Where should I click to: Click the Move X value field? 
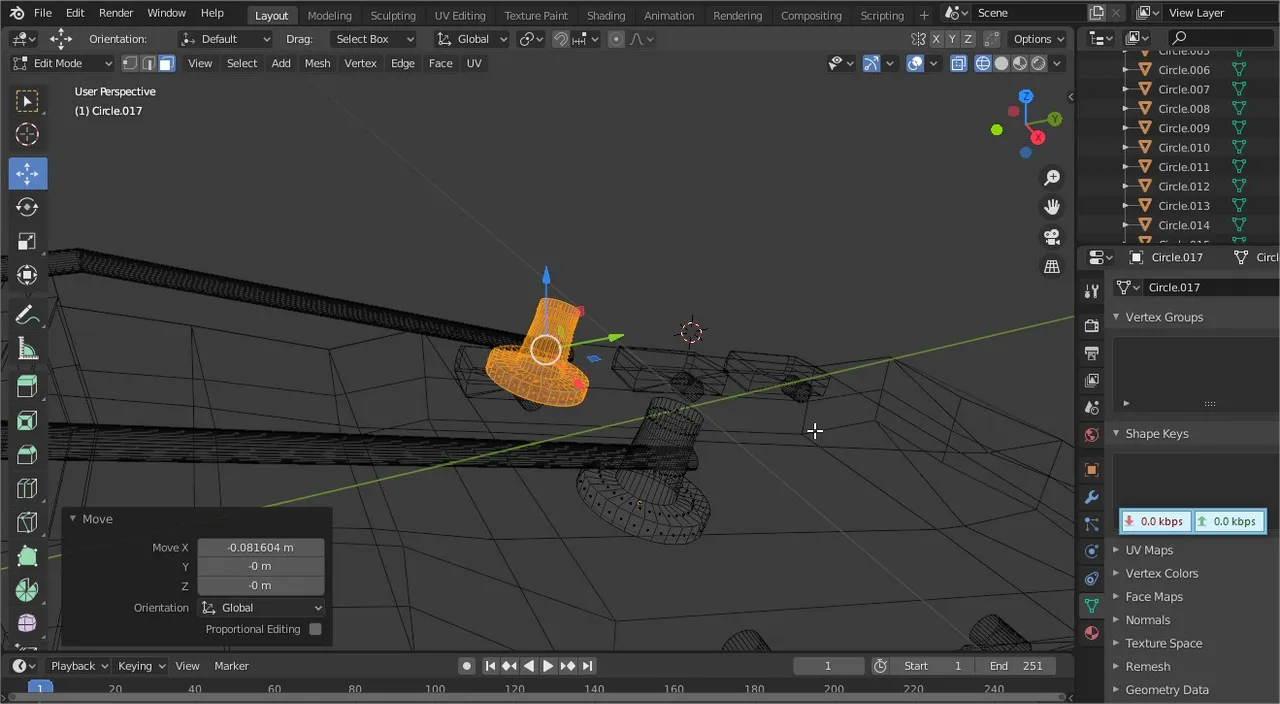(261, 548)
